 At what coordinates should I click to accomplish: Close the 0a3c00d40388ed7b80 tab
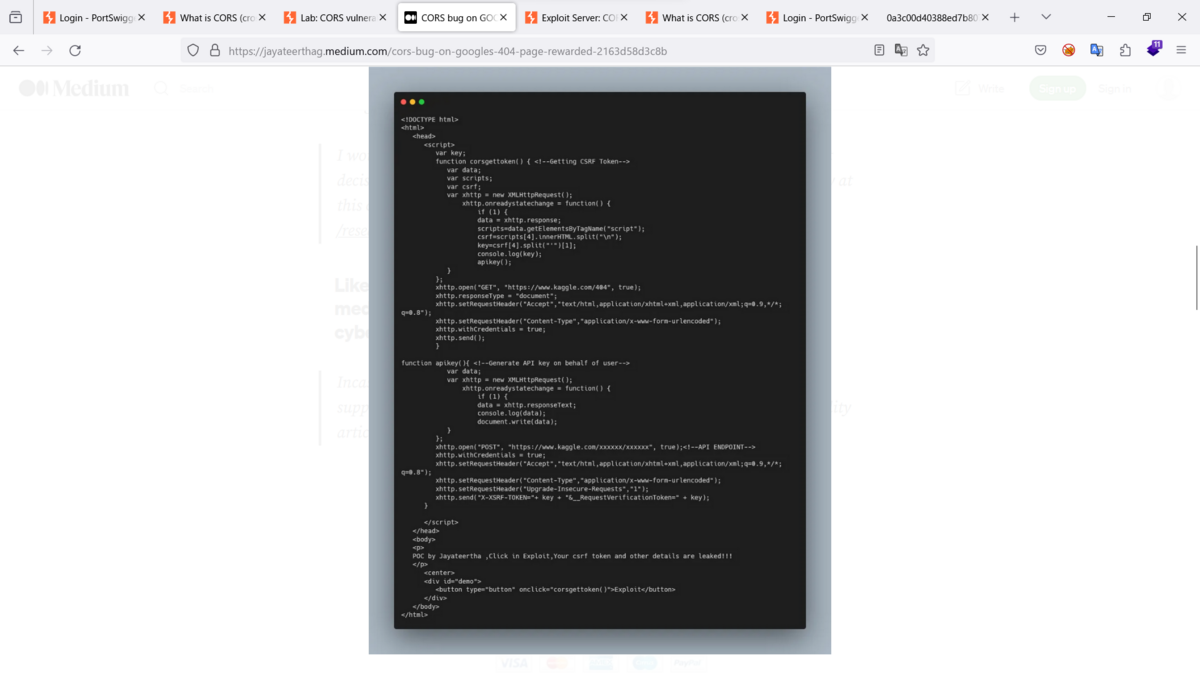tap(986, 17)
